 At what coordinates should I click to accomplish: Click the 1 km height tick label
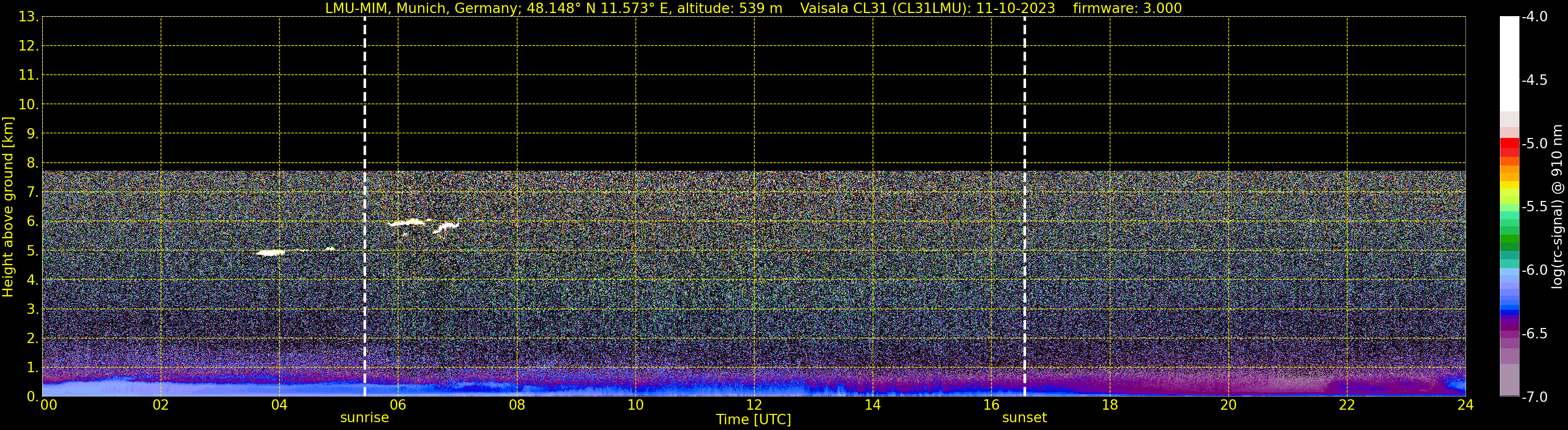click(x=32, y=368)
